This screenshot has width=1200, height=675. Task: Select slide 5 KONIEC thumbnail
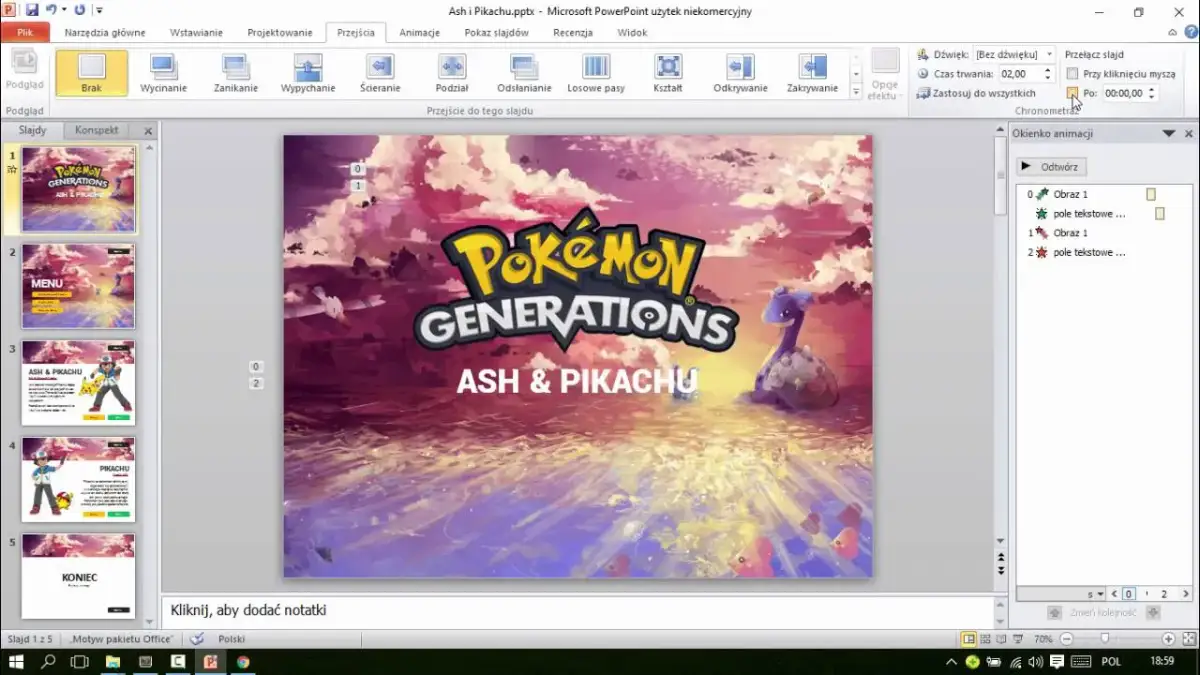tap(80, 576)
